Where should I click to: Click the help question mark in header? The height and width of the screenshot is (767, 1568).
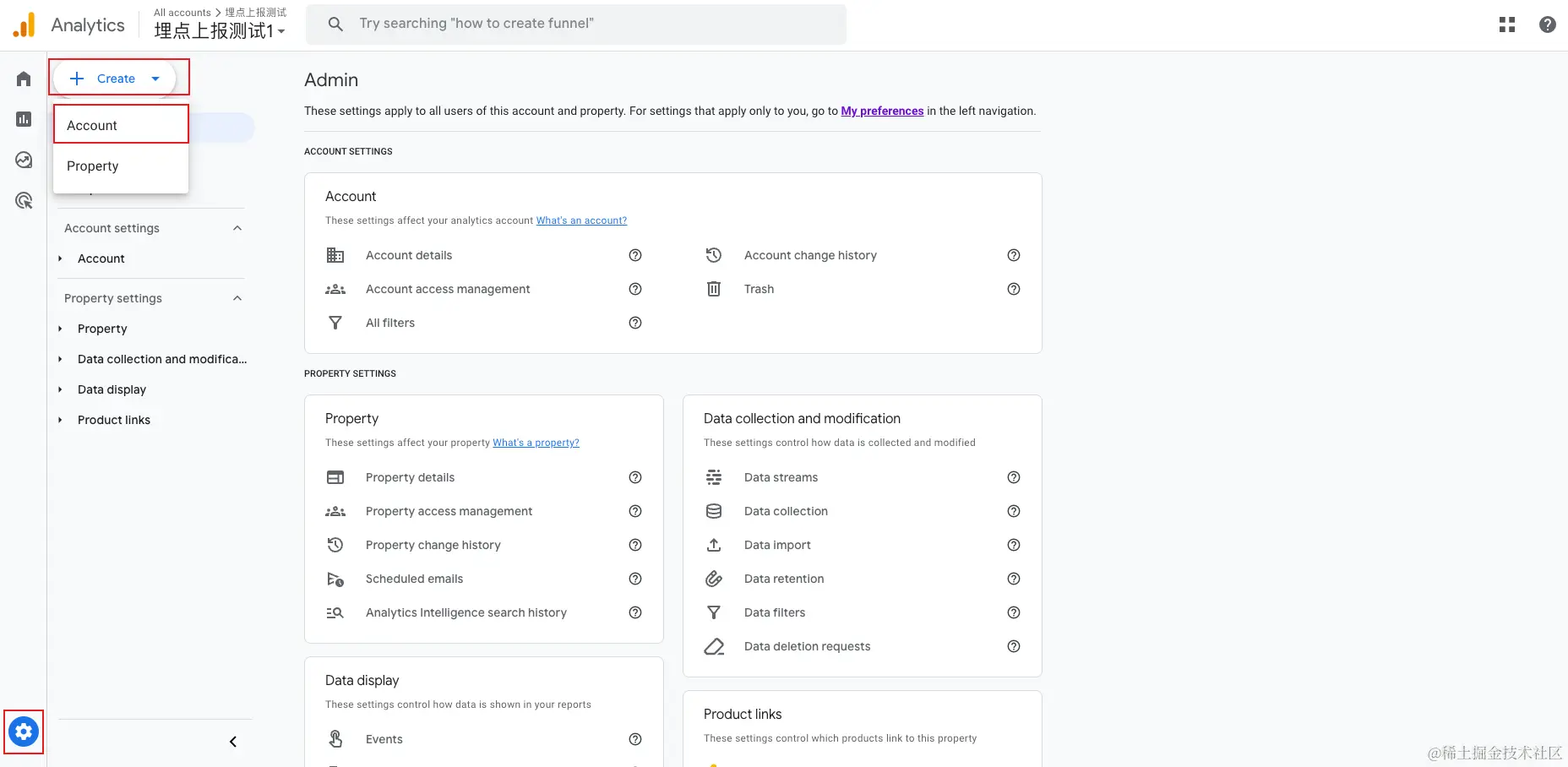(x=1547, y=24)
